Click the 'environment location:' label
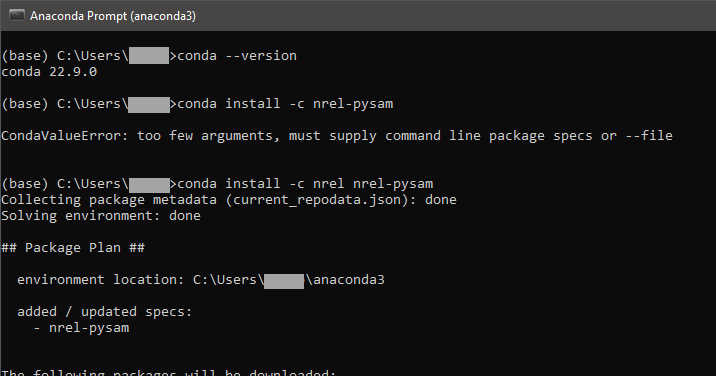The height and width of the screenshot is (376, 716). coord(100,280)
